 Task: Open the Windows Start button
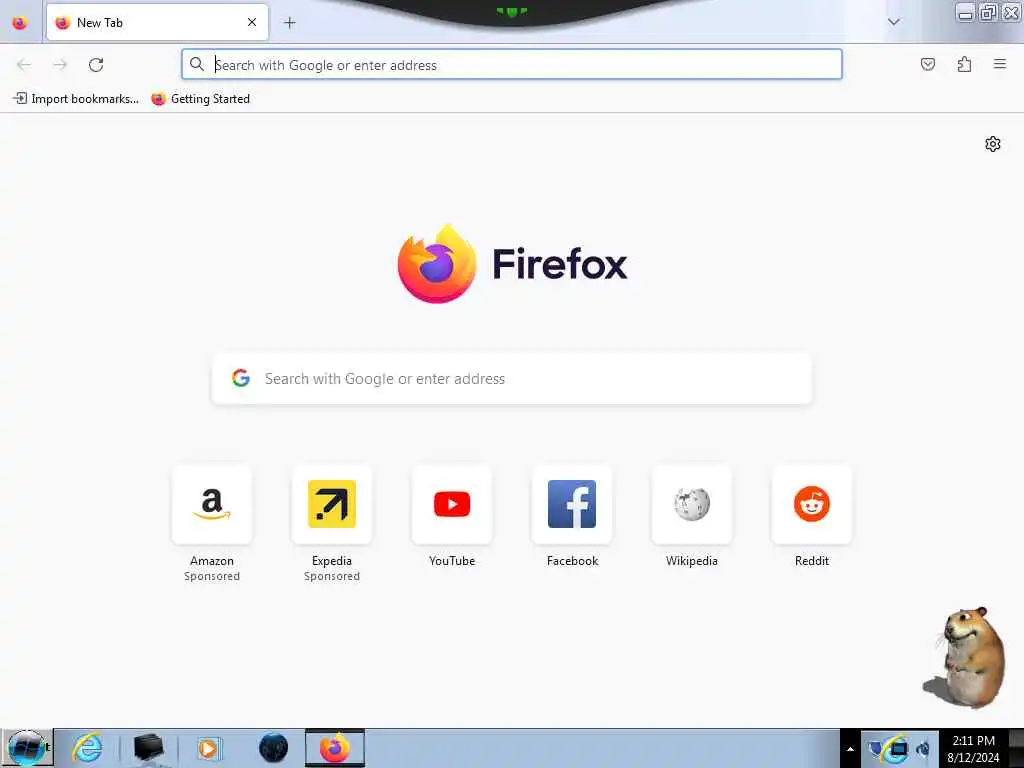[26, 748]
